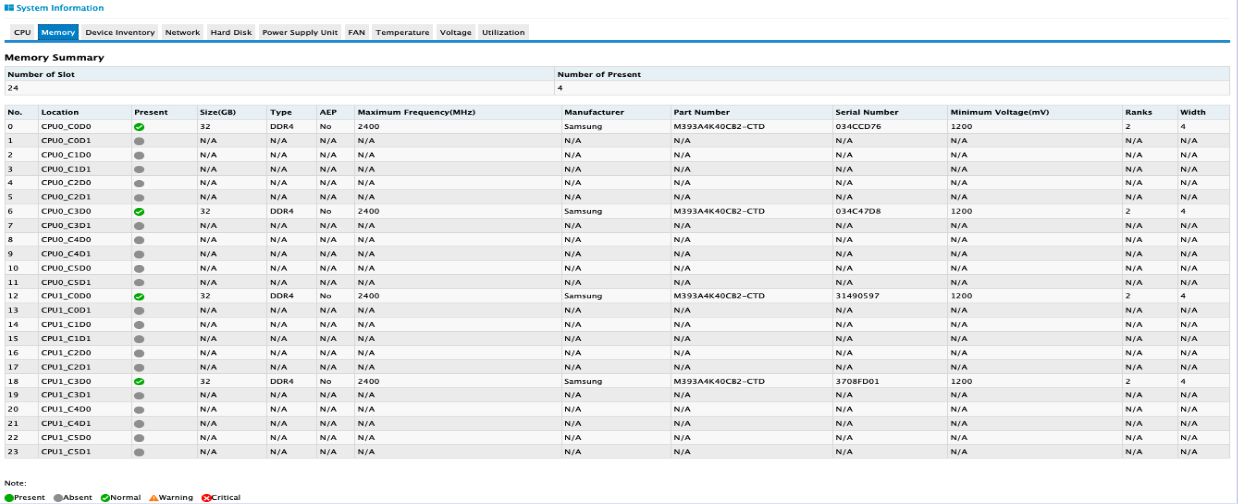The image size is (1238, 504).
Task: Click the Critical red legend icon
Action: click(207, 497)
